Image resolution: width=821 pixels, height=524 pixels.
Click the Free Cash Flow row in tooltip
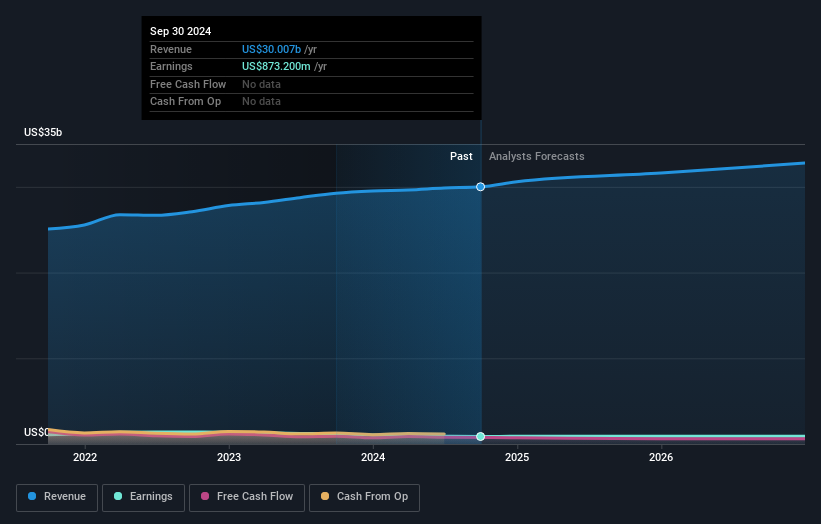[312, 84]
